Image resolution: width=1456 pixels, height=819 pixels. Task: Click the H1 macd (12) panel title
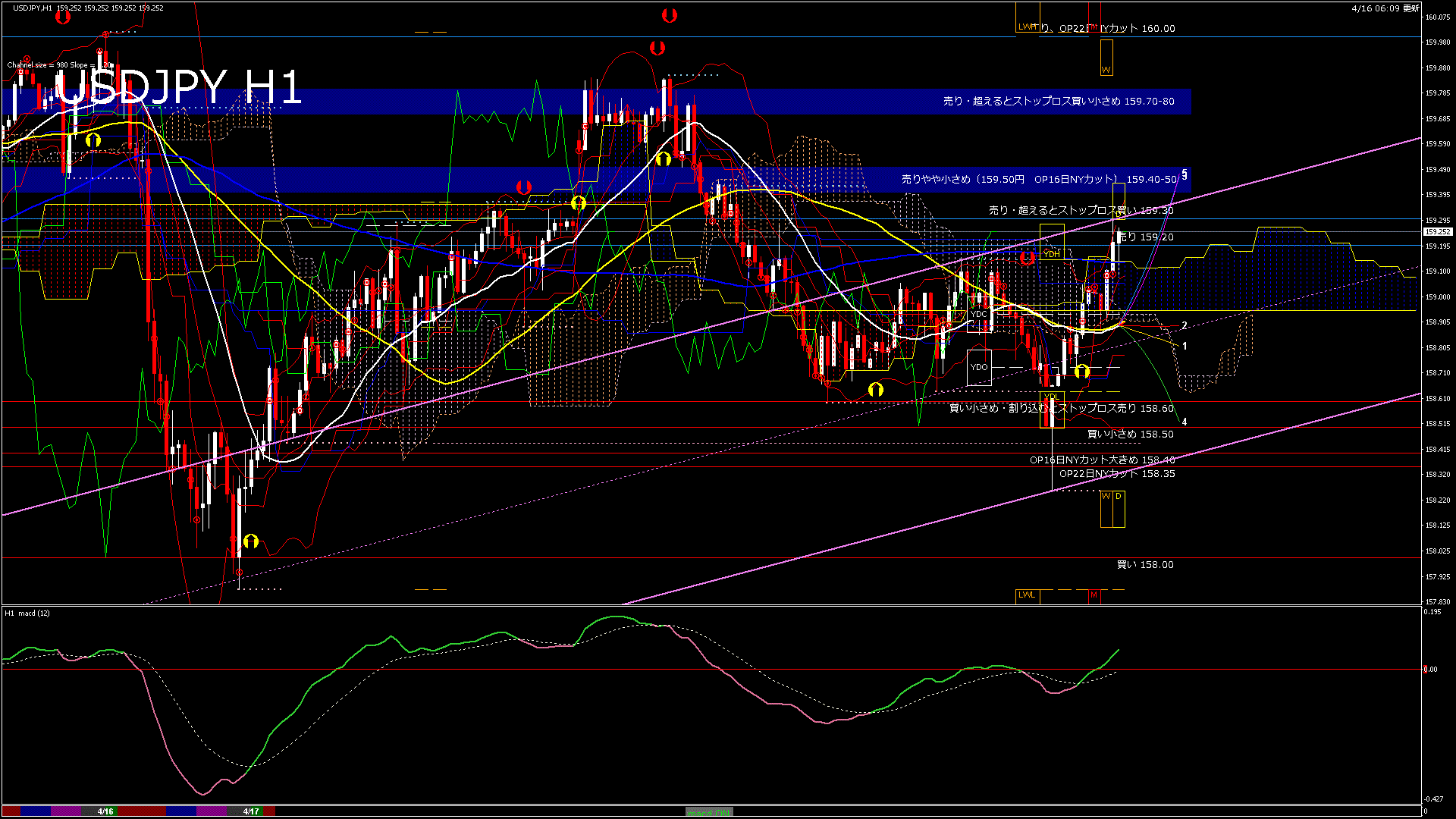pyautogui.click(x=27, y=613)
